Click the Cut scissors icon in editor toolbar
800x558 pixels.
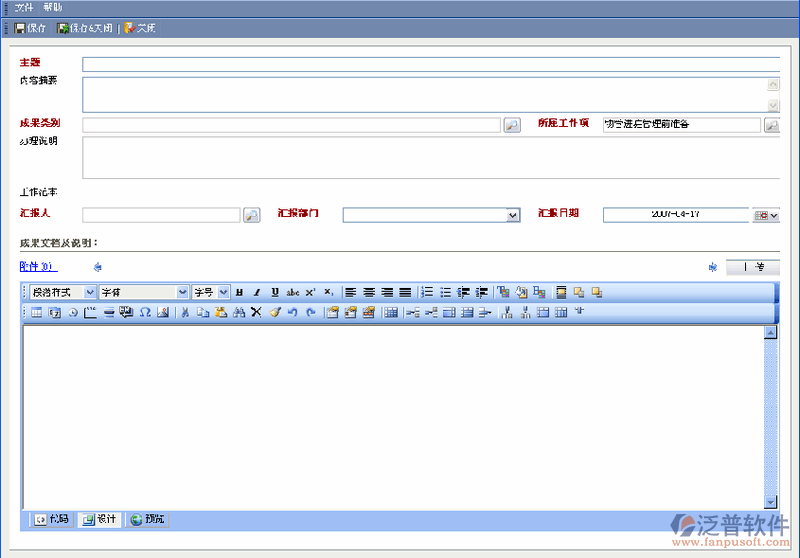[x=184, y=313]
